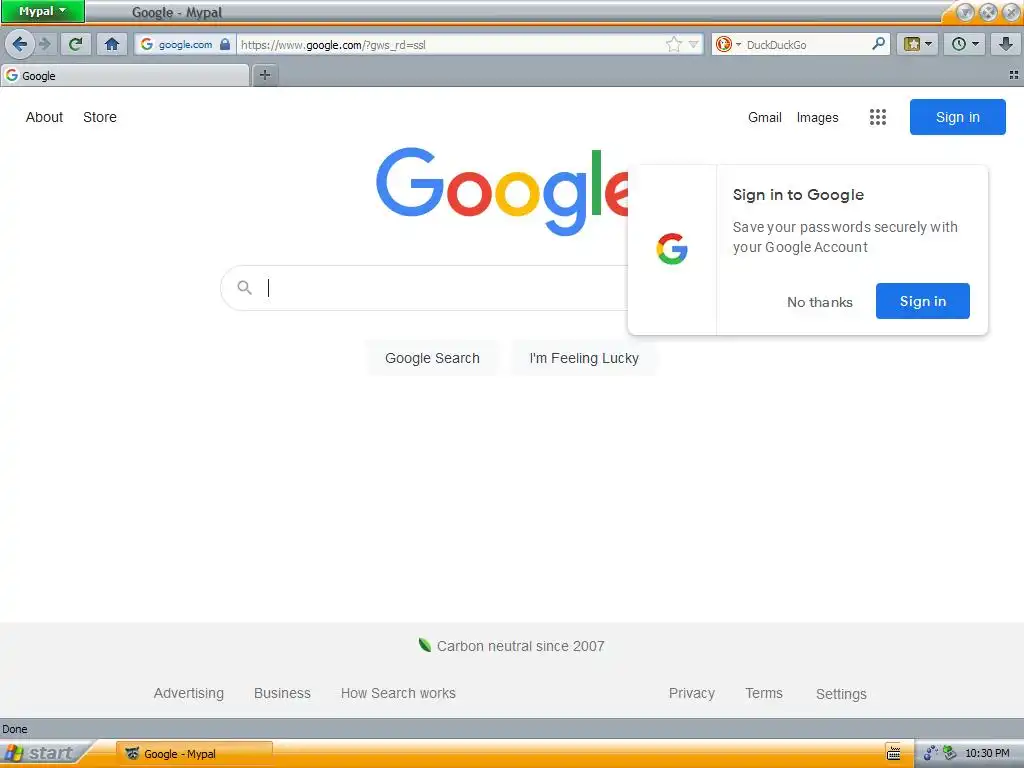Switch to Google - Mypal taskbar item
1024x768 pixels.
(x=194, y=754)
